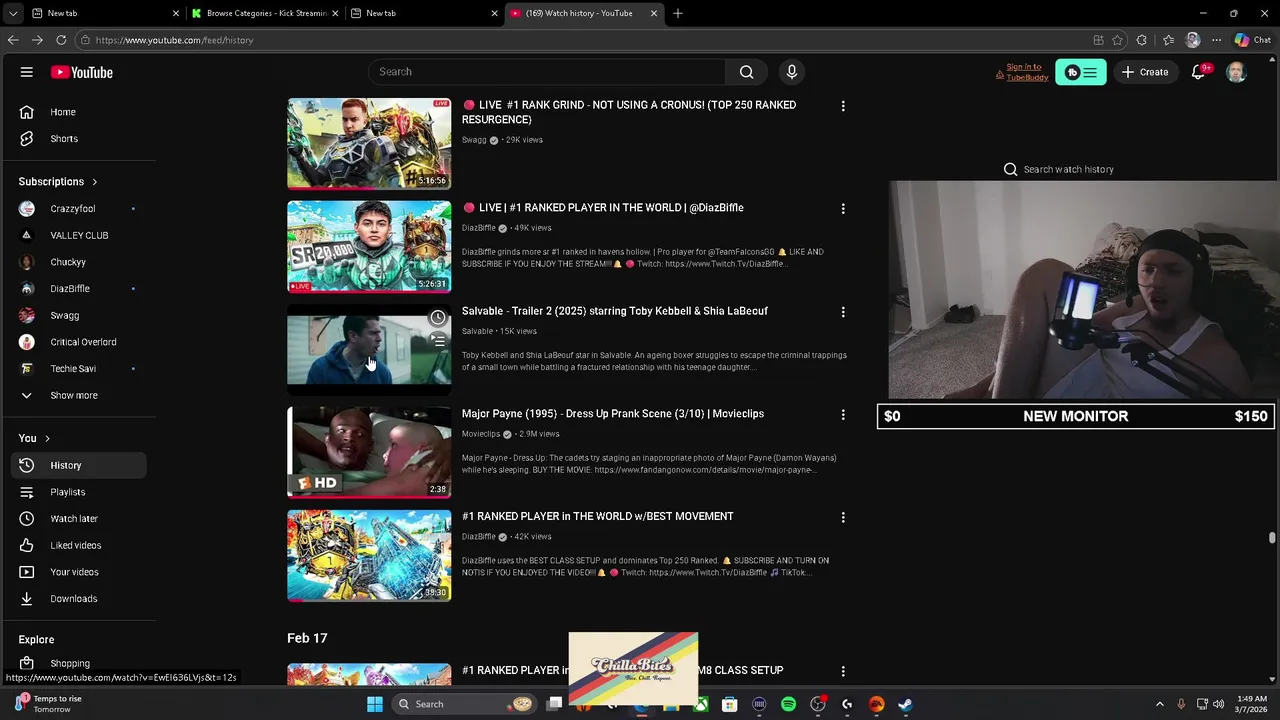Open Copilot Chat button
This screenshot has width=1280, height=720.
1252,40
